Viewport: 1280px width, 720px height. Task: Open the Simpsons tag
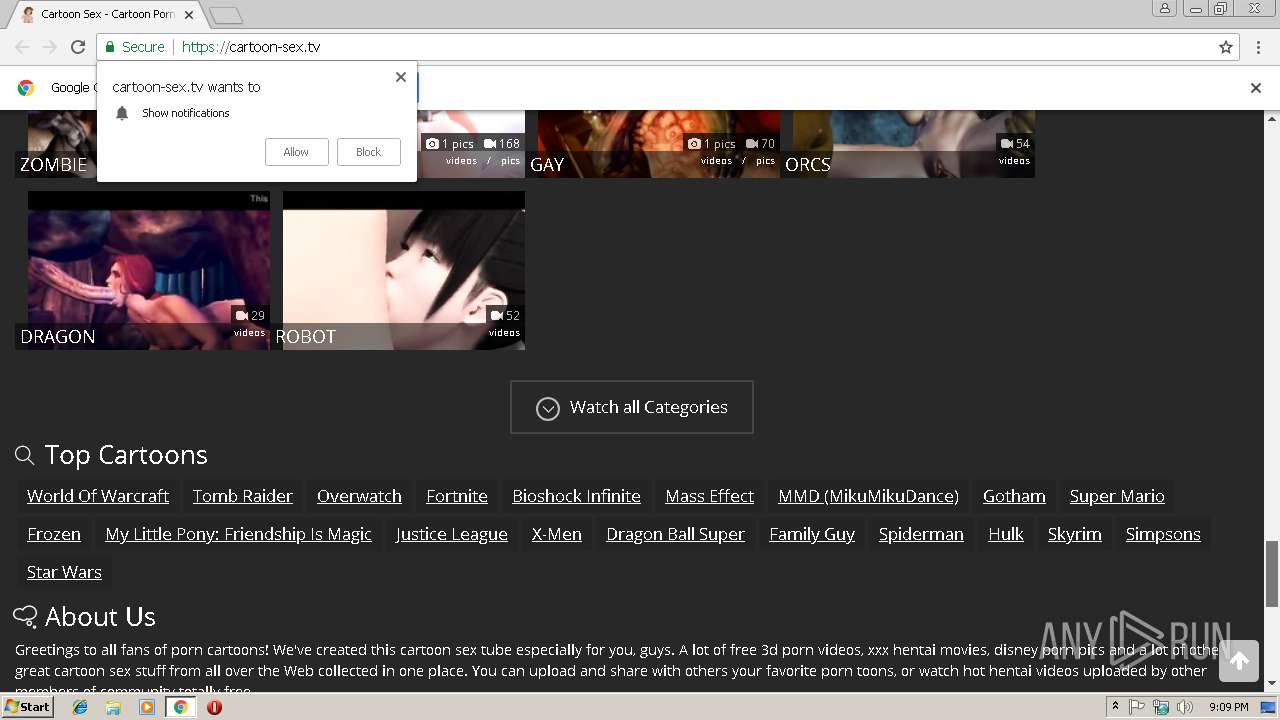pos(1163,534)
